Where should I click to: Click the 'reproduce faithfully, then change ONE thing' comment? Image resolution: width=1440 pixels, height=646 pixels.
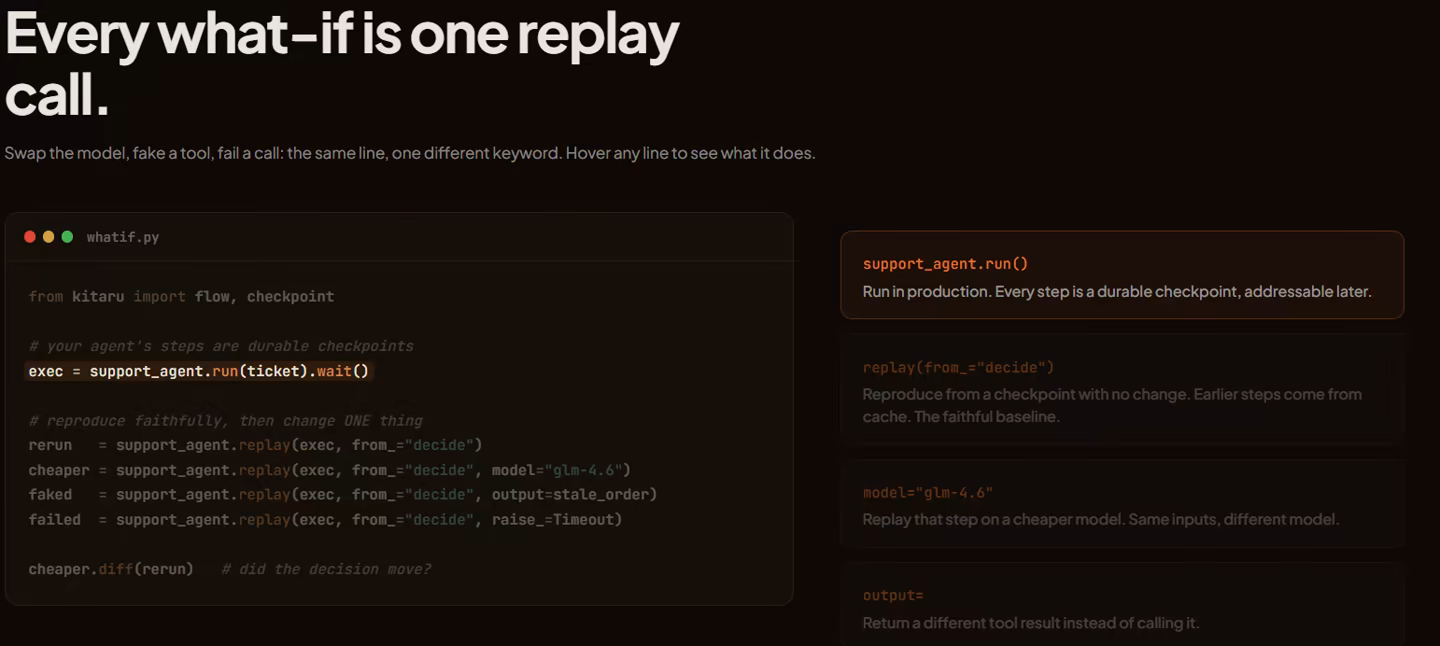point(226,420)
